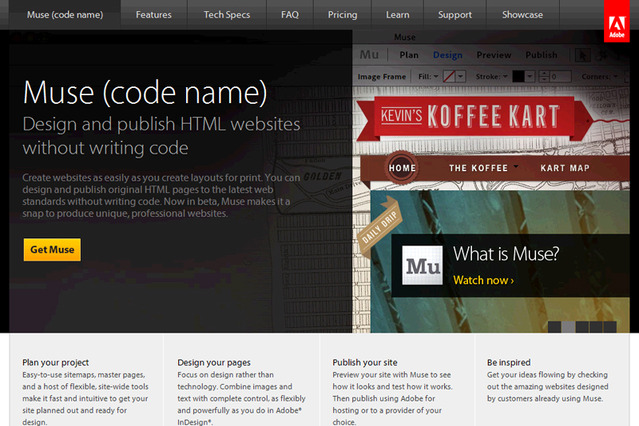Click HOME in Koffee Kart menu
The width and height of the screenshot is (639, 426).
(402, 168)
